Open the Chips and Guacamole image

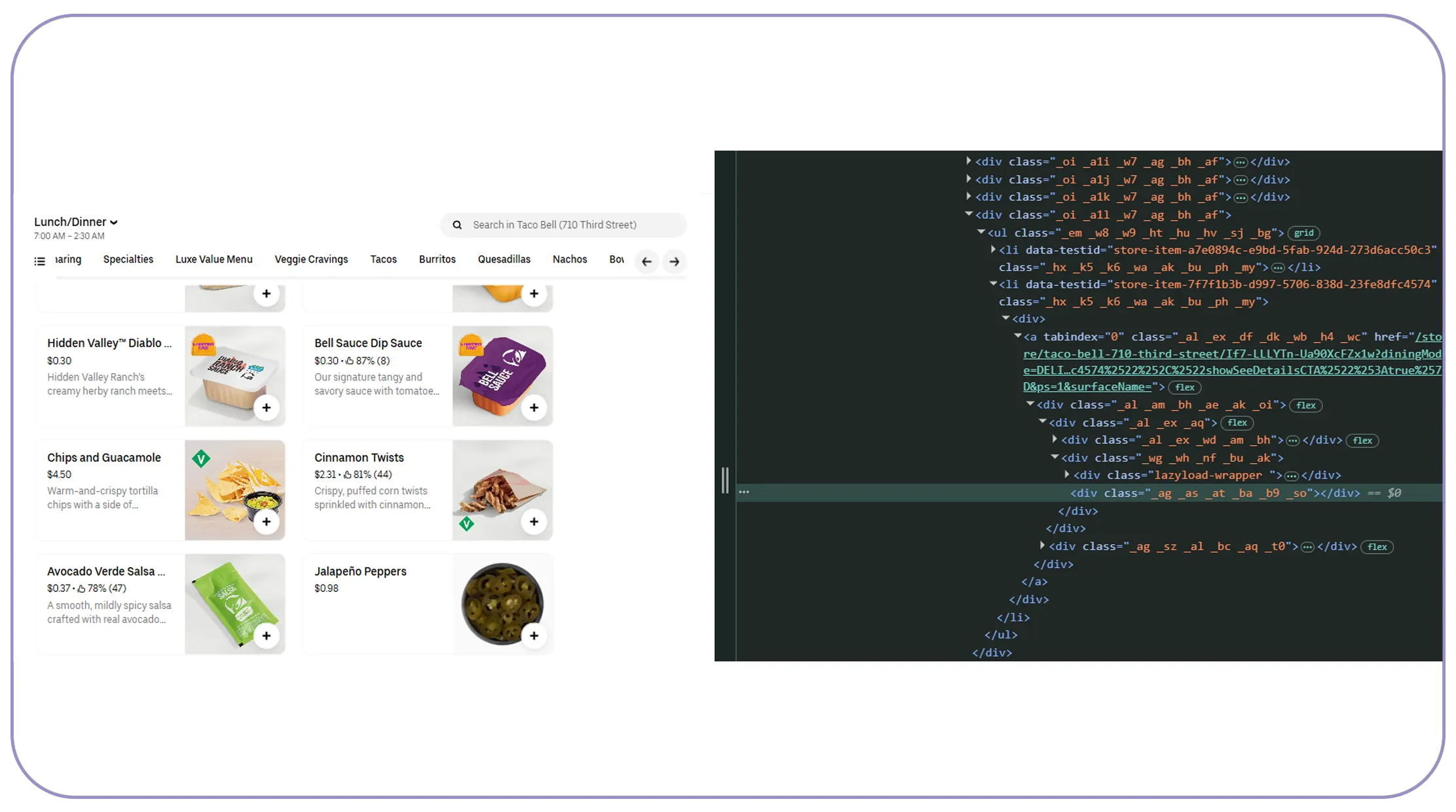234,490
